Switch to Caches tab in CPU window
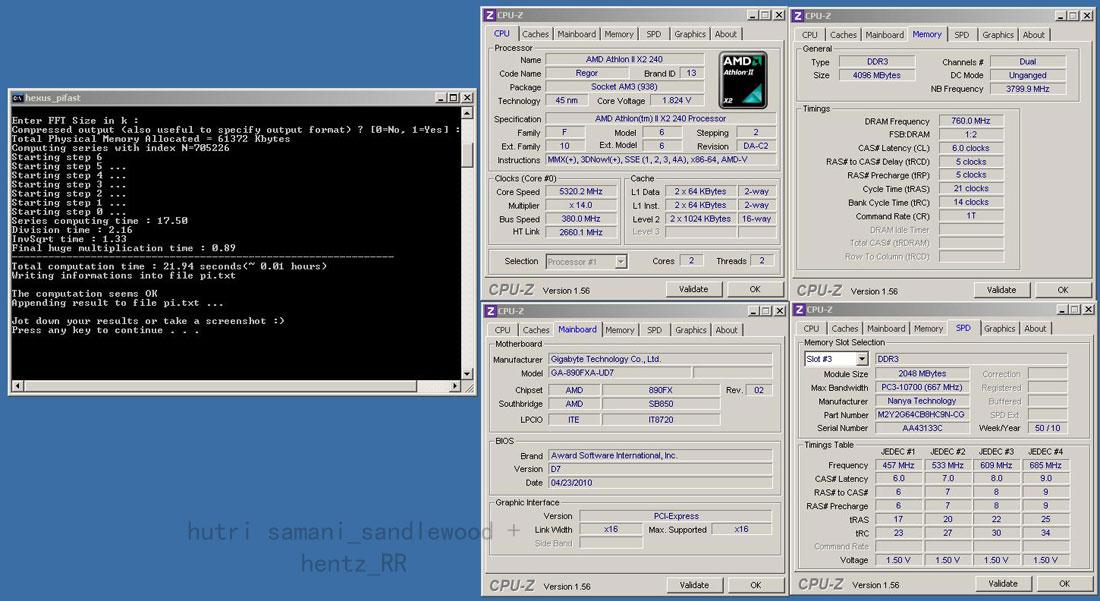Viewport: 1100px width, 601px height. pyautogui.click(x=535, y=34)
